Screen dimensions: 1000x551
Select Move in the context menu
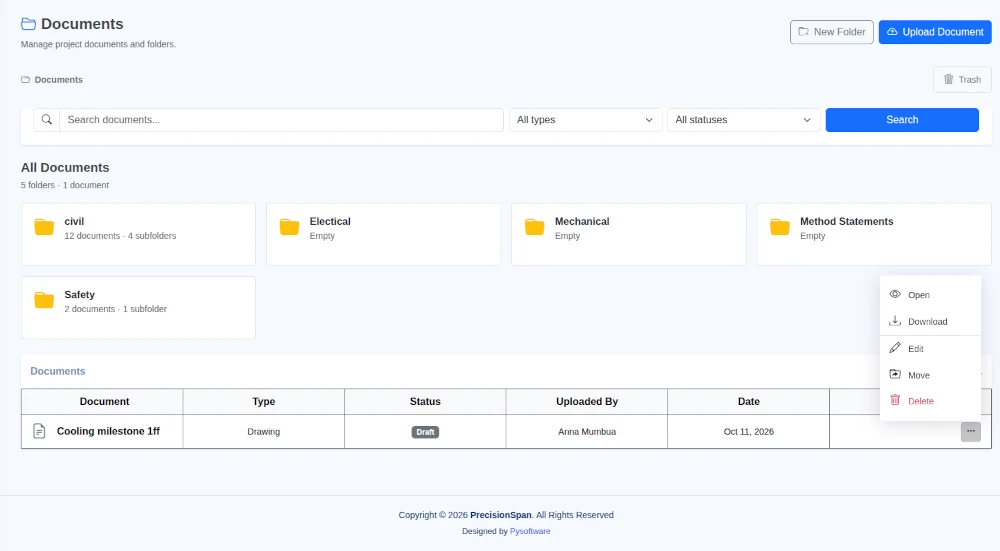(x=930, y=375)
